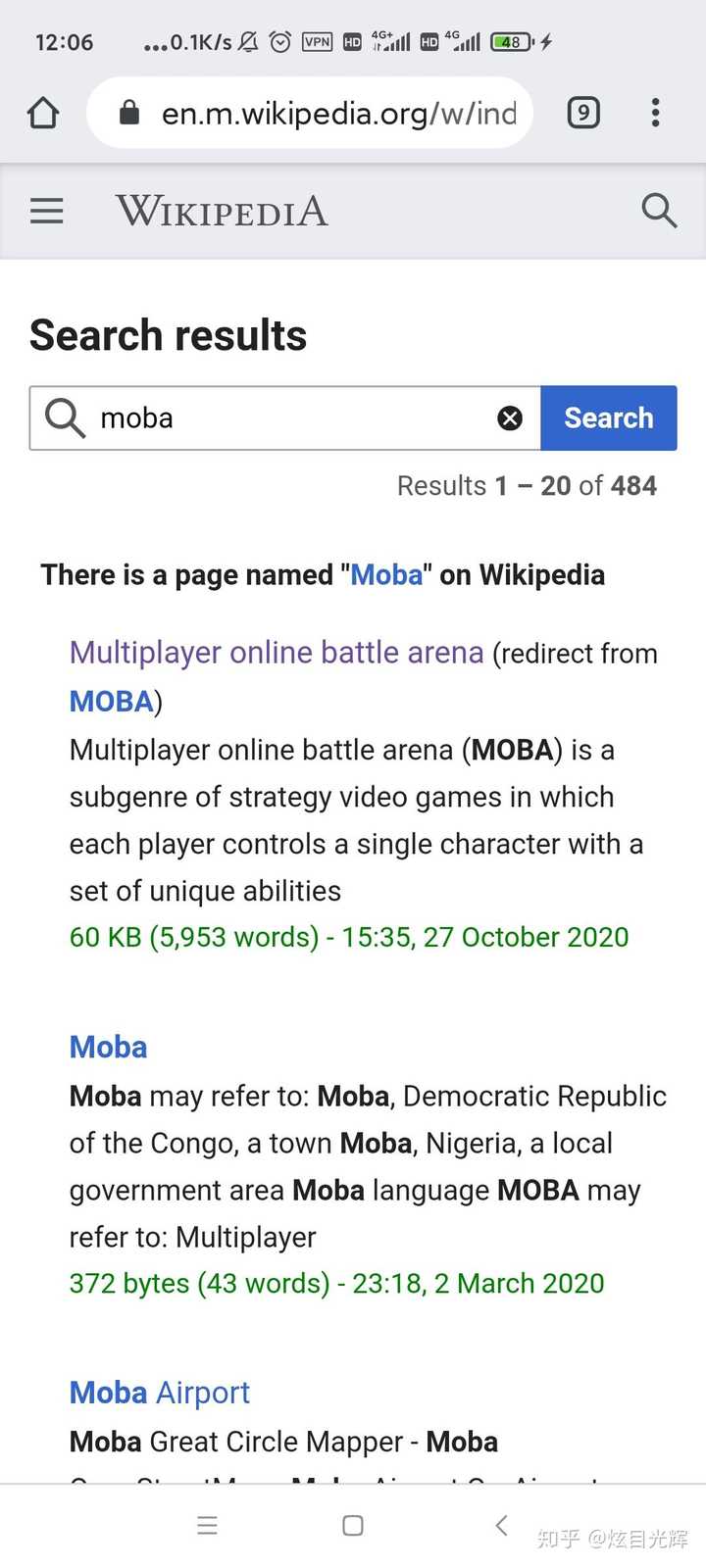Screen dimensions: 706x1568
Task: Open the 'Moba' disambiguation page link
Action: click(108, 1047)
